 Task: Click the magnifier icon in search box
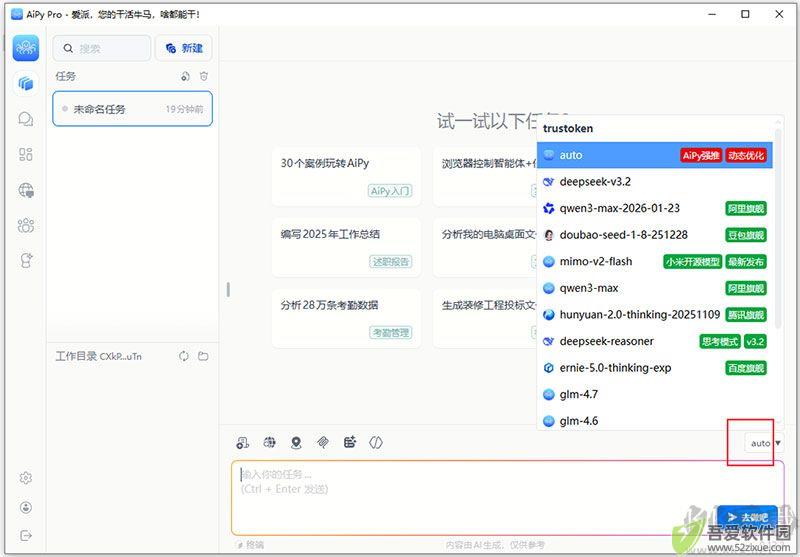[68, 48]
